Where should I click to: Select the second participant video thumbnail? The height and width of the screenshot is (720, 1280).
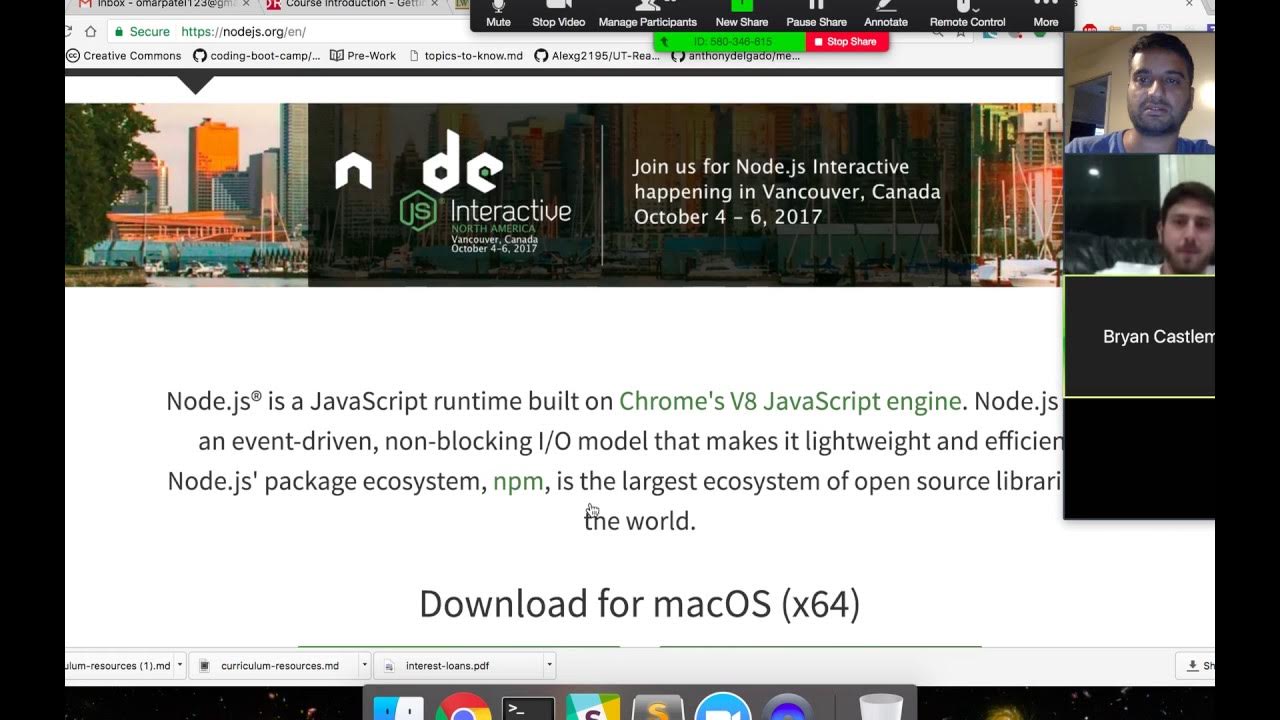click(1139, 215)
